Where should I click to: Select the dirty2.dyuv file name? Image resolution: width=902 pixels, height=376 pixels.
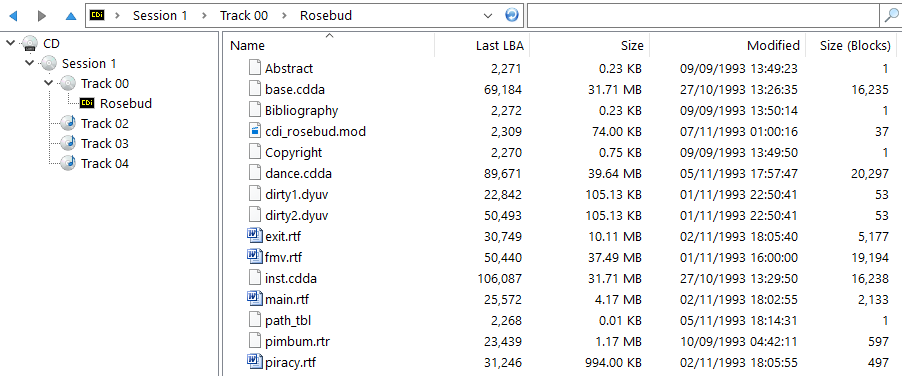297,215
